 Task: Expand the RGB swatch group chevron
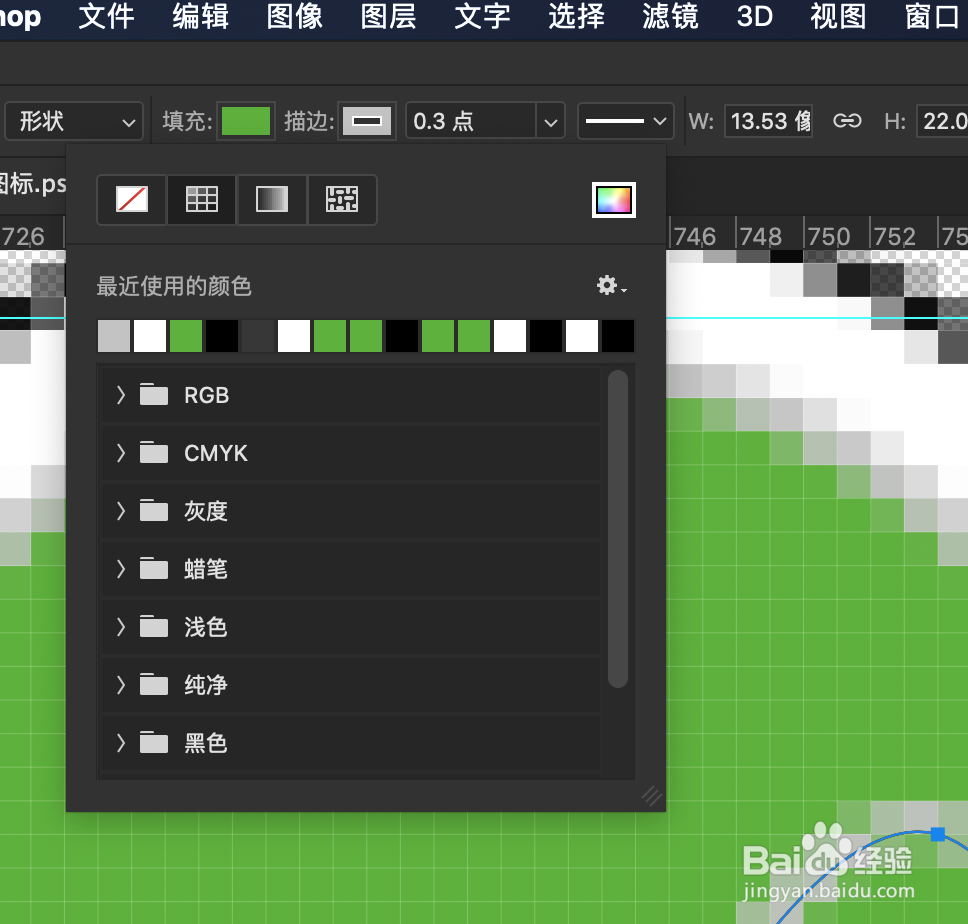point(121,395)
